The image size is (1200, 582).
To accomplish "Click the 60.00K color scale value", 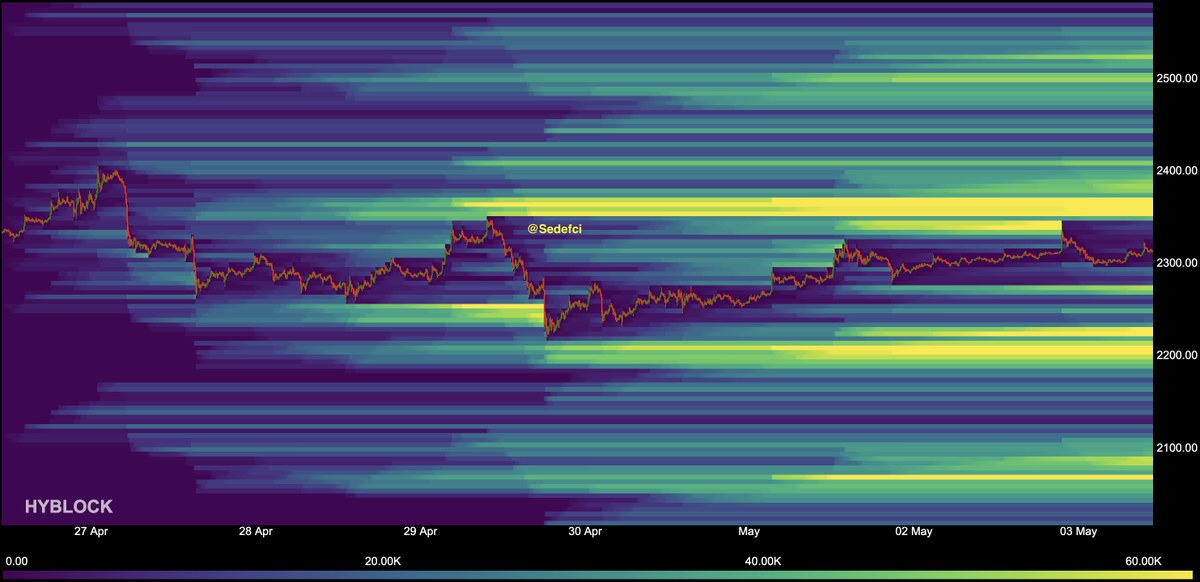I will (x=1143, y=561).
